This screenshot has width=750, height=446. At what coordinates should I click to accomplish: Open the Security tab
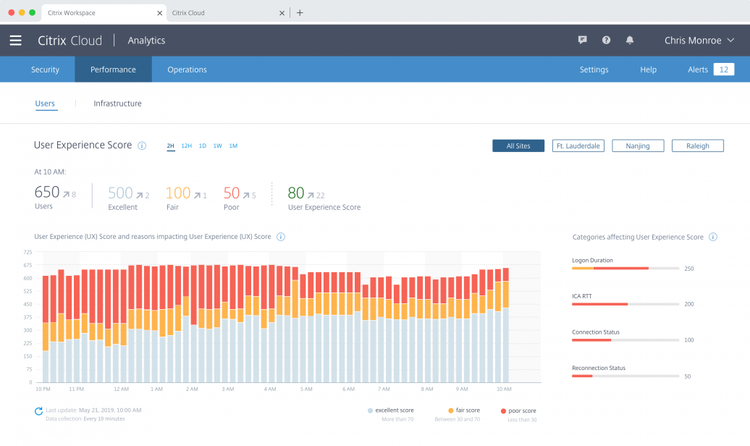coord(45,69)
